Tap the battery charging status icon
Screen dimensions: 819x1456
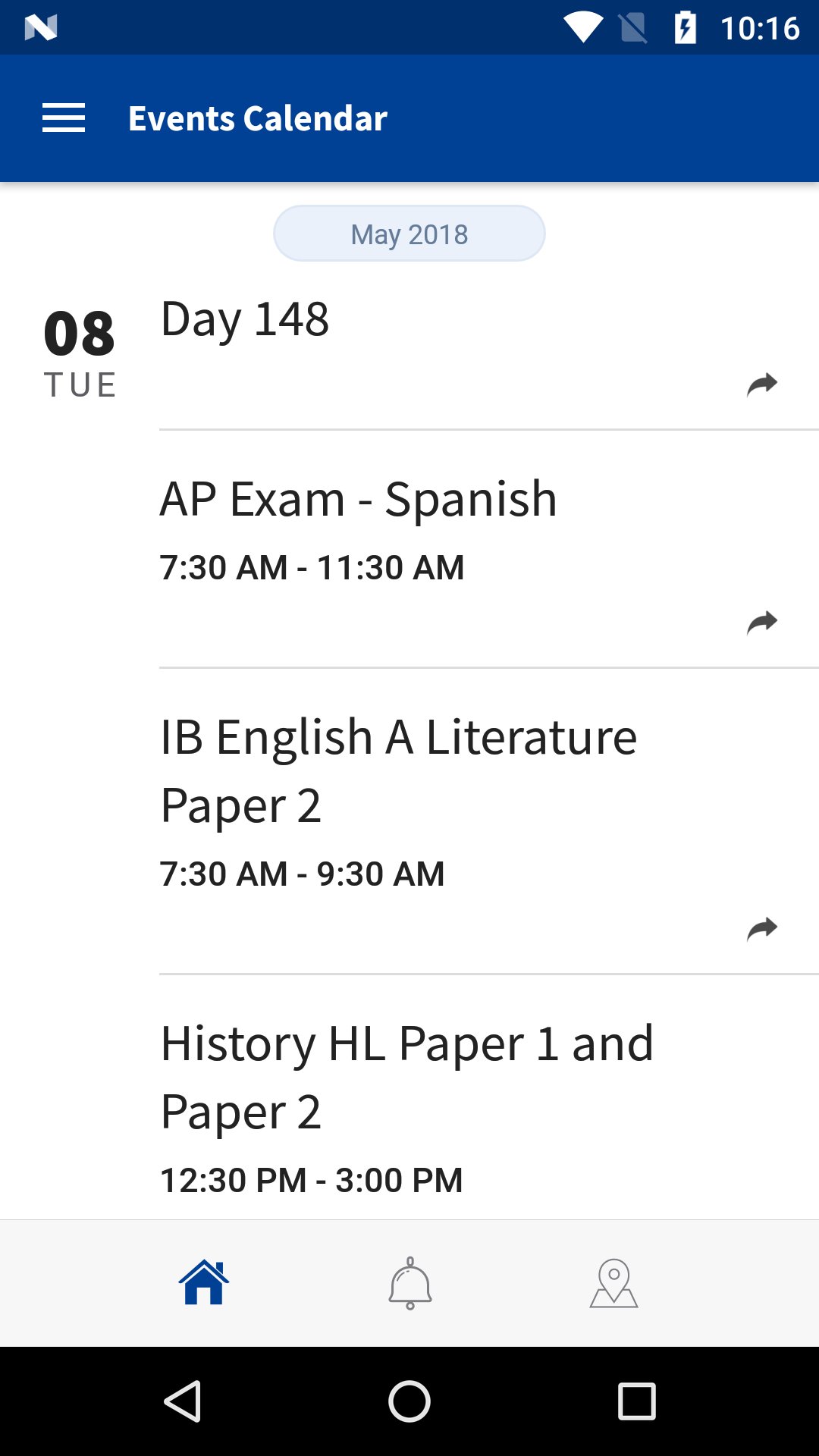click(685, 28)
